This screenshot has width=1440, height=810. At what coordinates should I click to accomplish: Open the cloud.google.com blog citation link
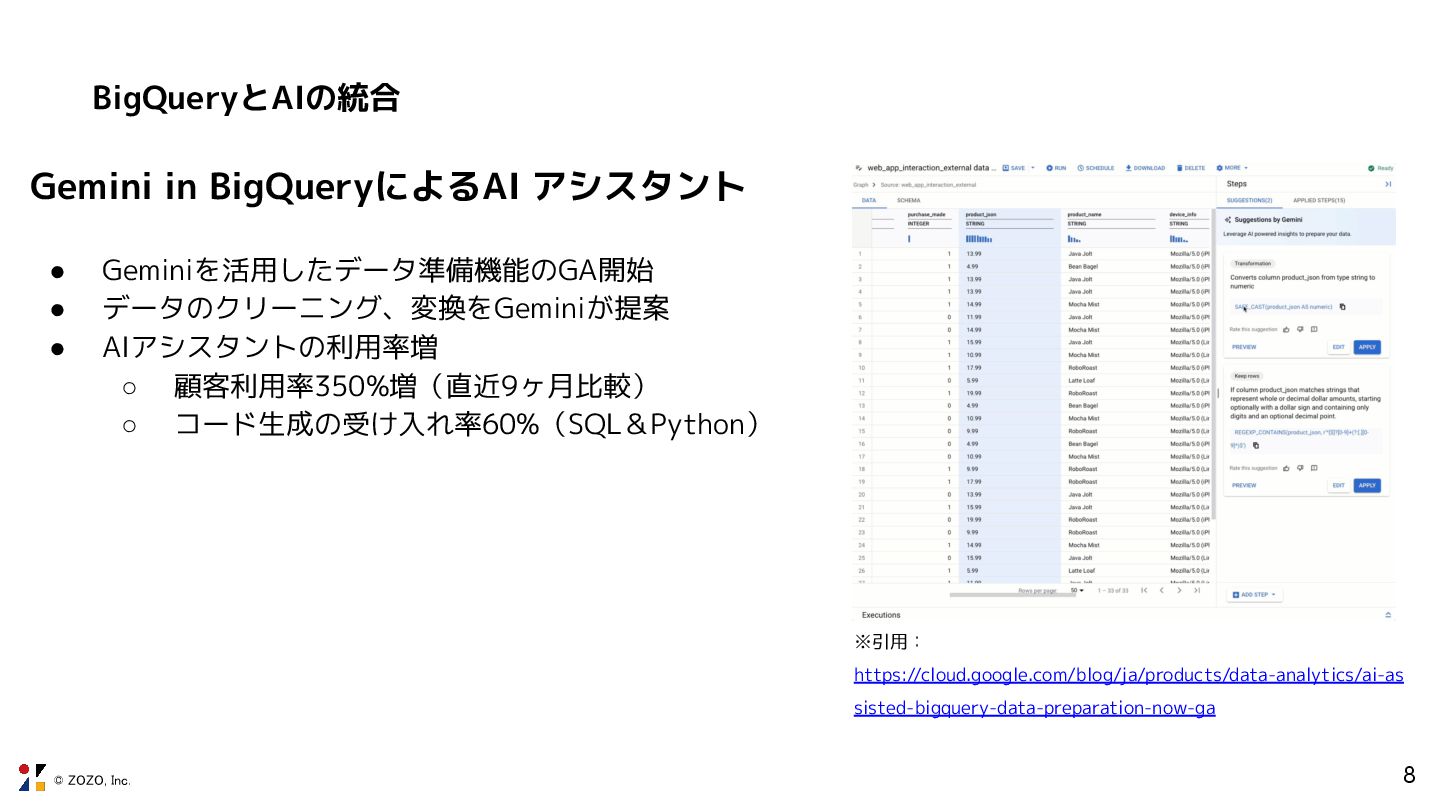click(x=1128, y=691)
